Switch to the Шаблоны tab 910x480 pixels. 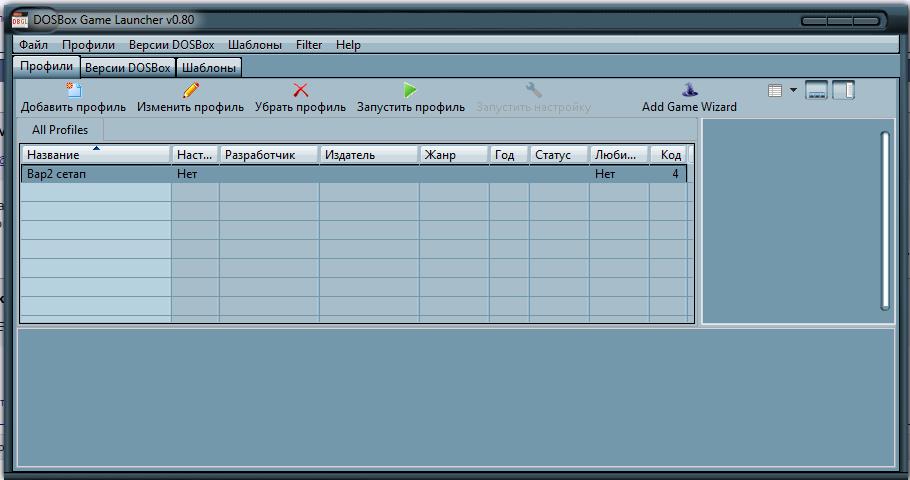209,68
